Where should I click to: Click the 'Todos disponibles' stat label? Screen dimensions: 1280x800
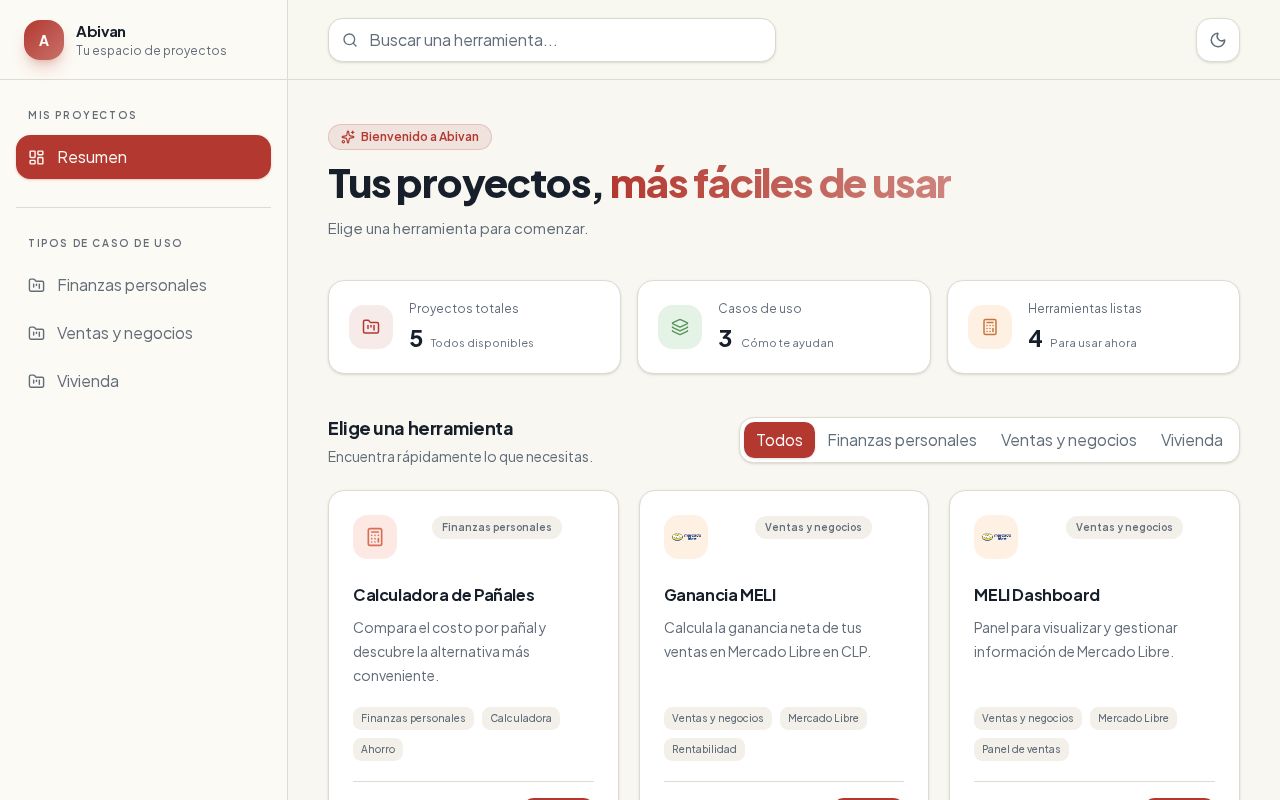[482, 343]
